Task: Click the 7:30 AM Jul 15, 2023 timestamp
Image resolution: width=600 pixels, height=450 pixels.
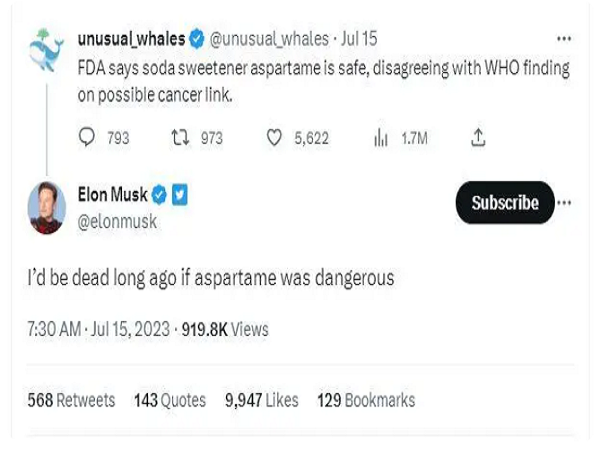Action: (99, 328)
